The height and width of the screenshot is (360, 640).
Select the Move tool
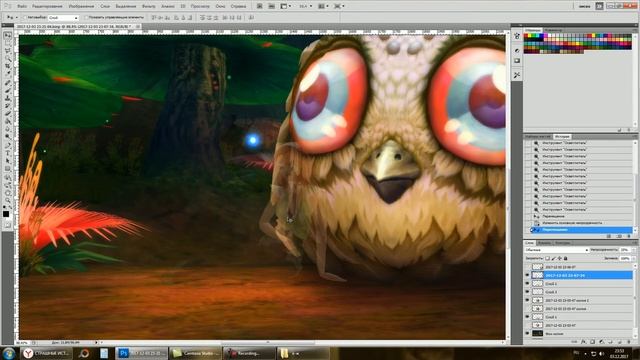click(x=7, y=36)
